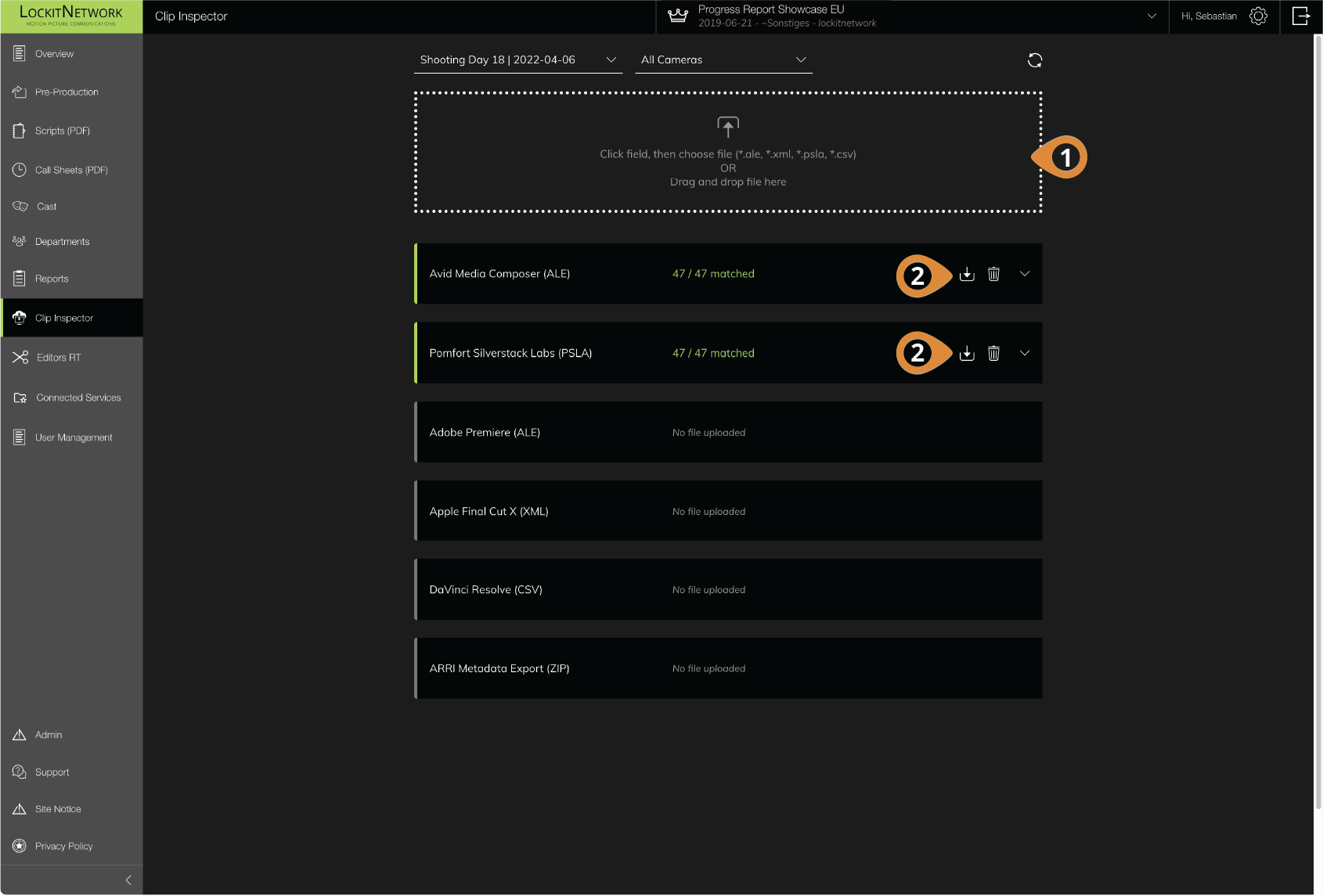Select the DaVinci Resolve (CSV) row
1323x896 pixels.
point(728,589)
